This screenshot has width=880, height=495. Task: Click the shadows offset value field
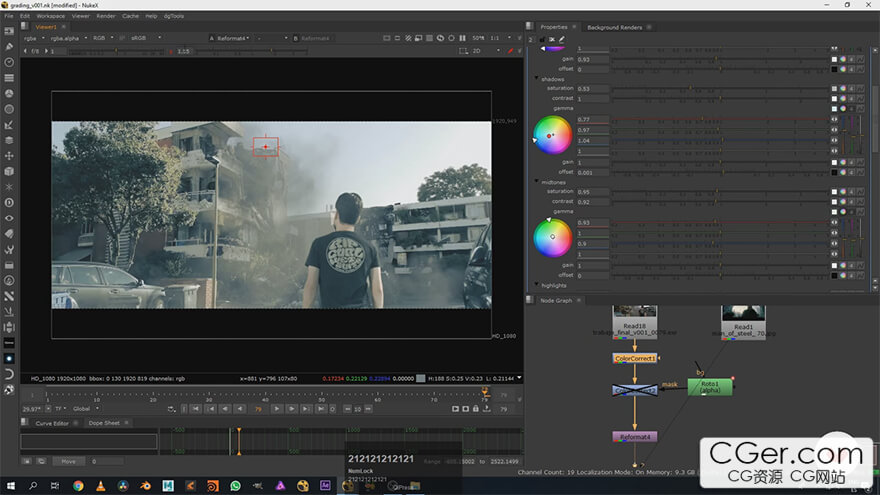tap(593, 172)
